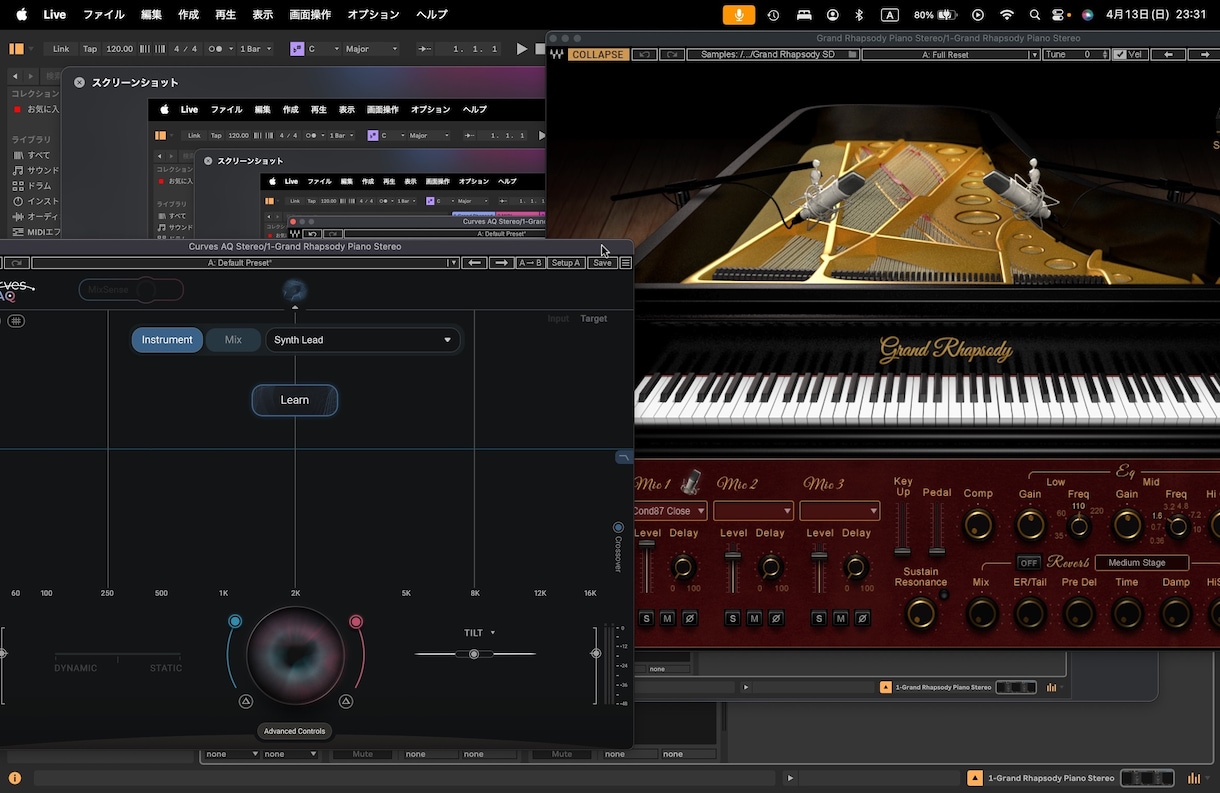Click the left triangle icon under the orb
1220x793 pixels.
point(246,701)
